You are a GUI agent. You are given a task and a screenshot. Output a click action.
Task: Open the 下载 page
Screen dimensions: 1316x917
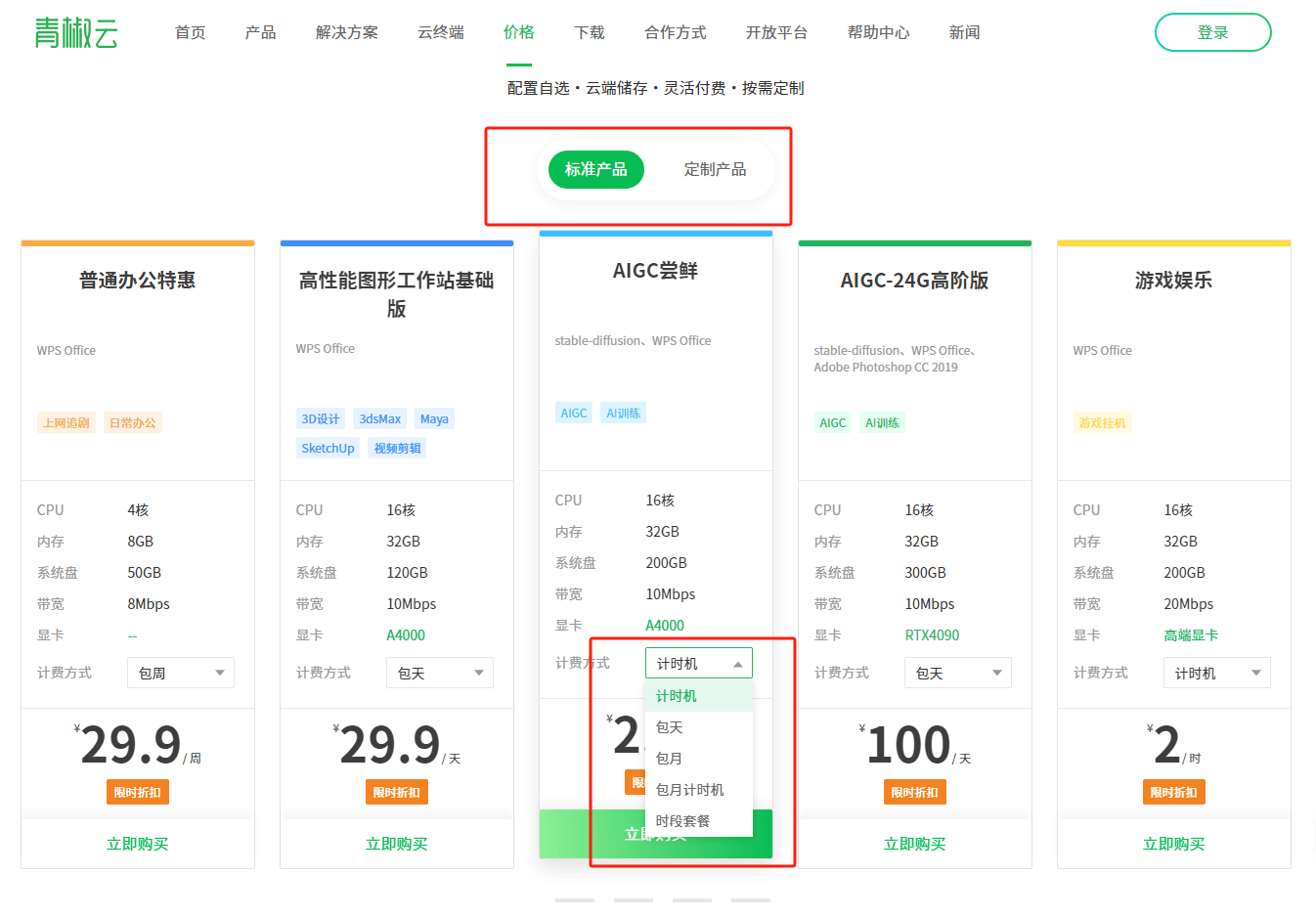pos(590,32)
